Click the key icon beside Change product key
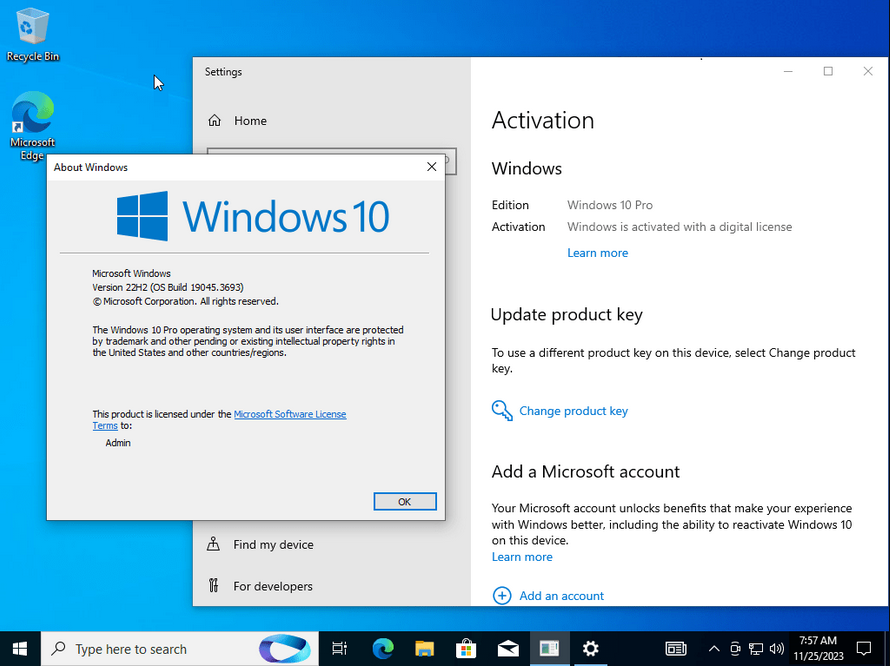 pyautogui.click(x=502, y=411)
